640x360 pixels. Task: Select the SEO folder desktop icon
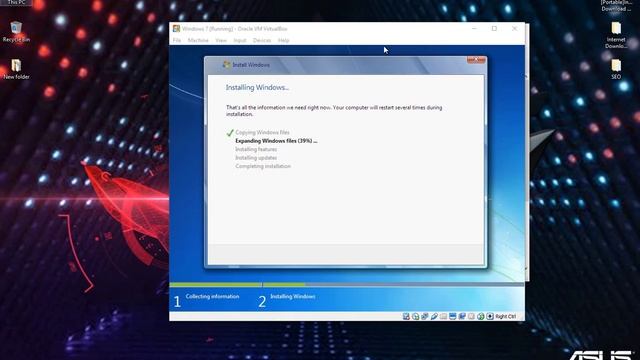point(616,69)
